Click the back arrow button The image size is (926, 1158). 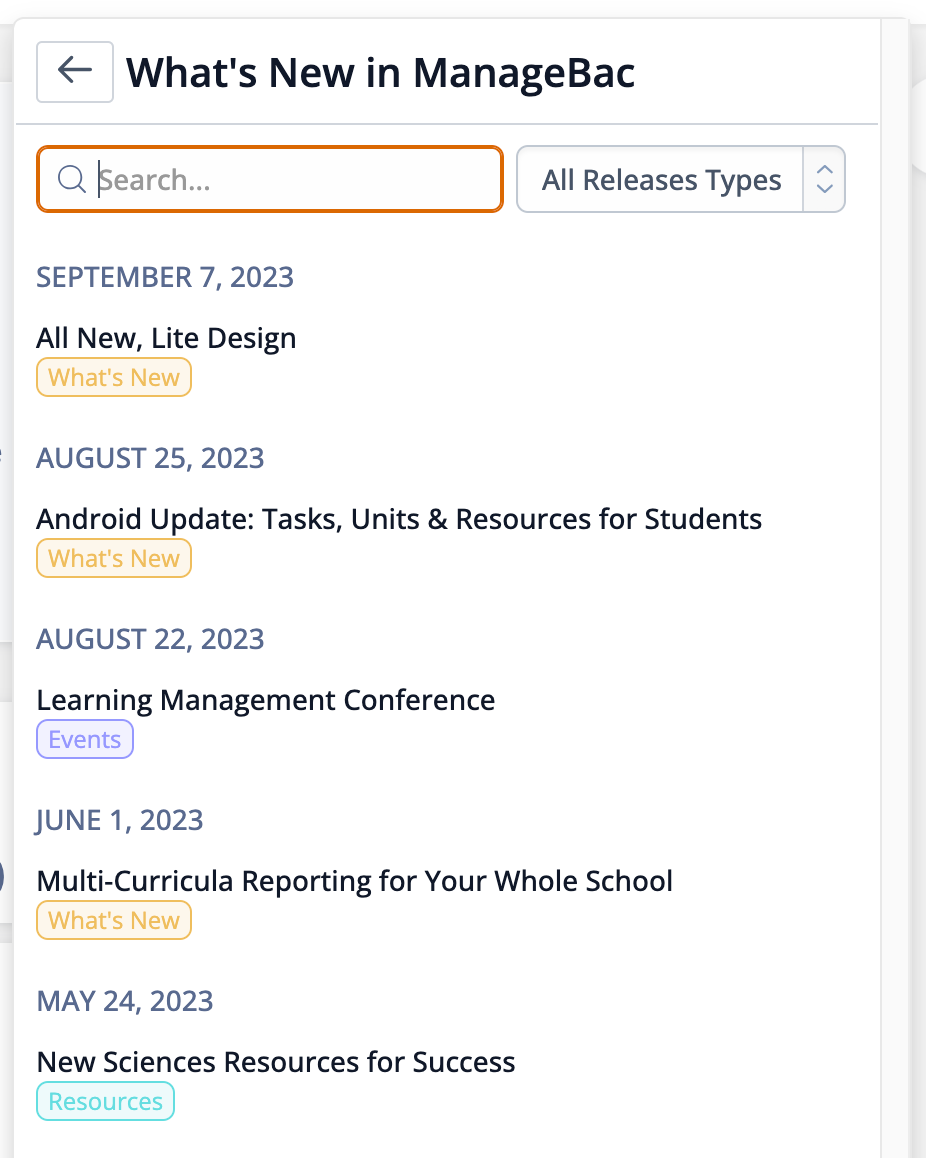tap(75, 72)
